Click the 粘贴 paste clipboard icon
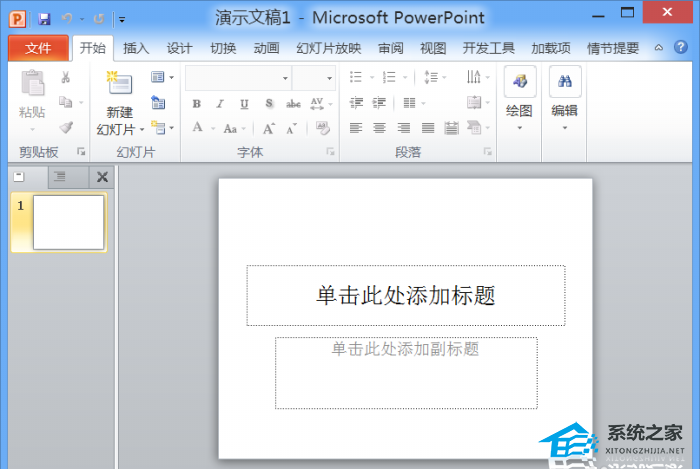 click(33, 83)
